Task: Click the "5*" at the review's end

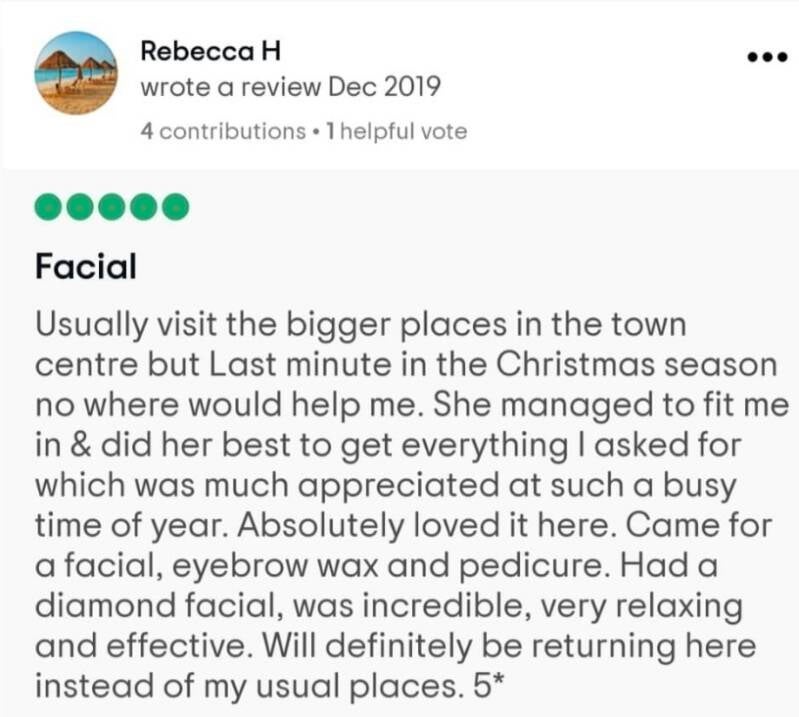Action: [488, 686]
